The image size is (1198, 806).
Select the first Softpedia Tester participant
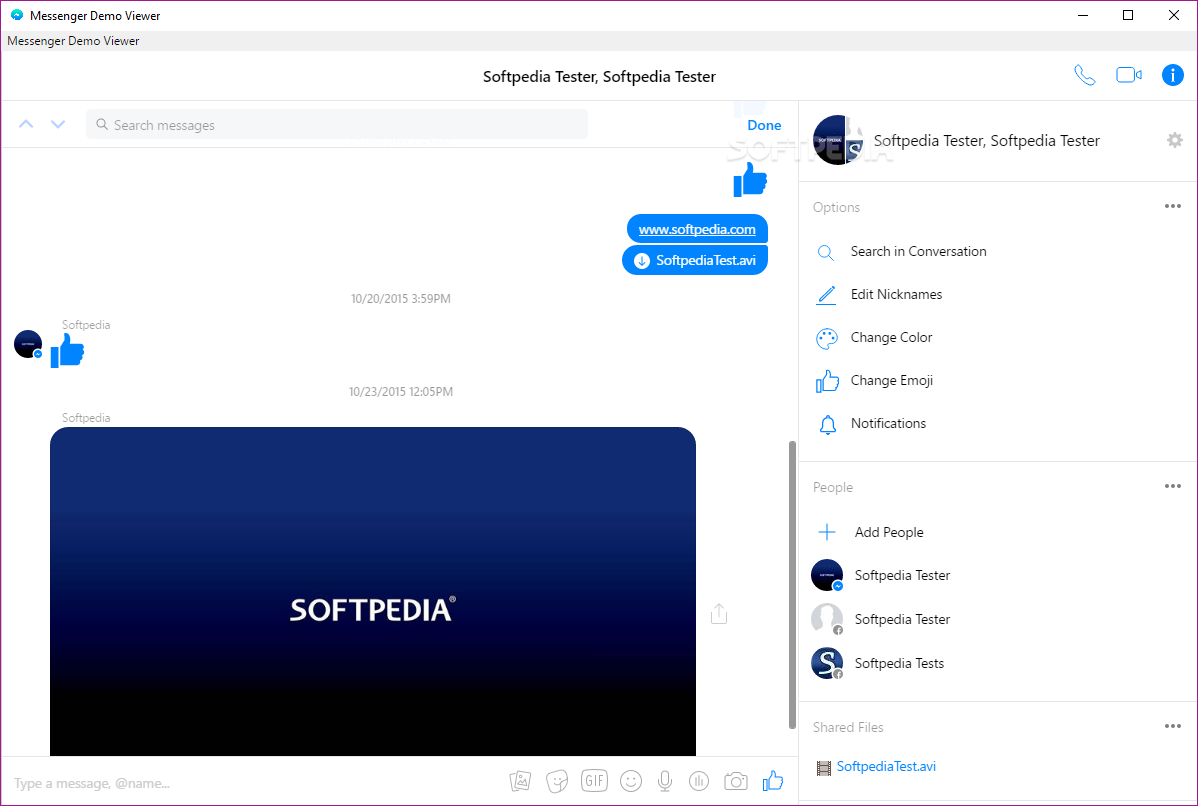coord(902,575)
